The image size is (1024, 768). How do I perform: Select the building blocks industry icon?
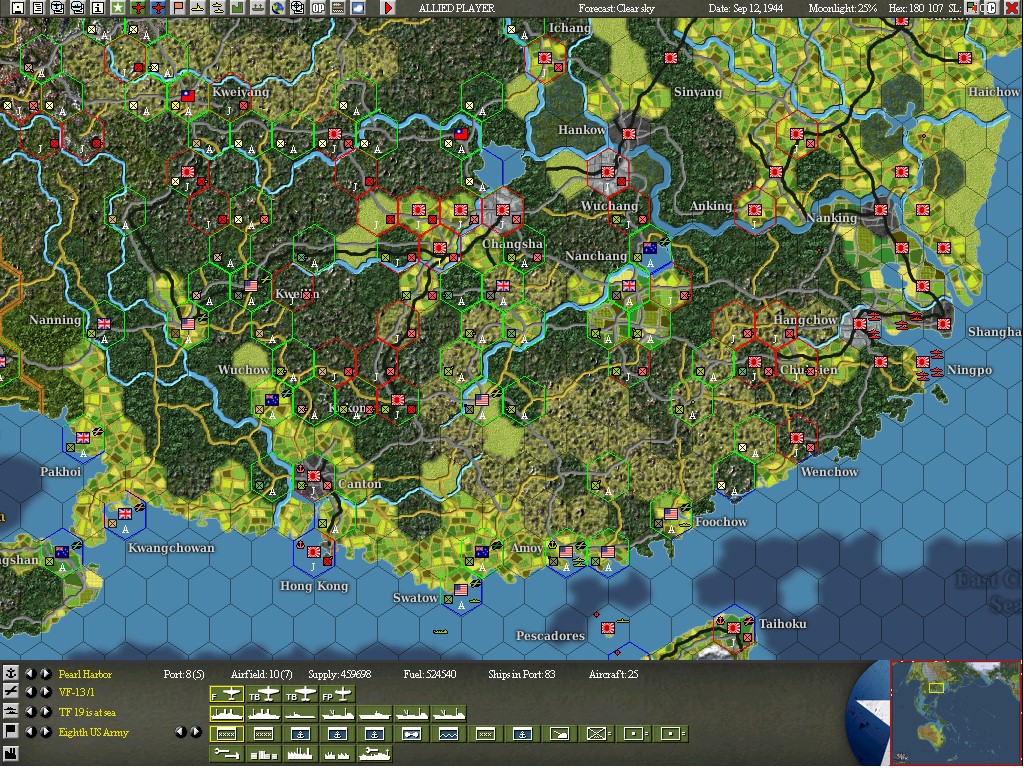263,754
